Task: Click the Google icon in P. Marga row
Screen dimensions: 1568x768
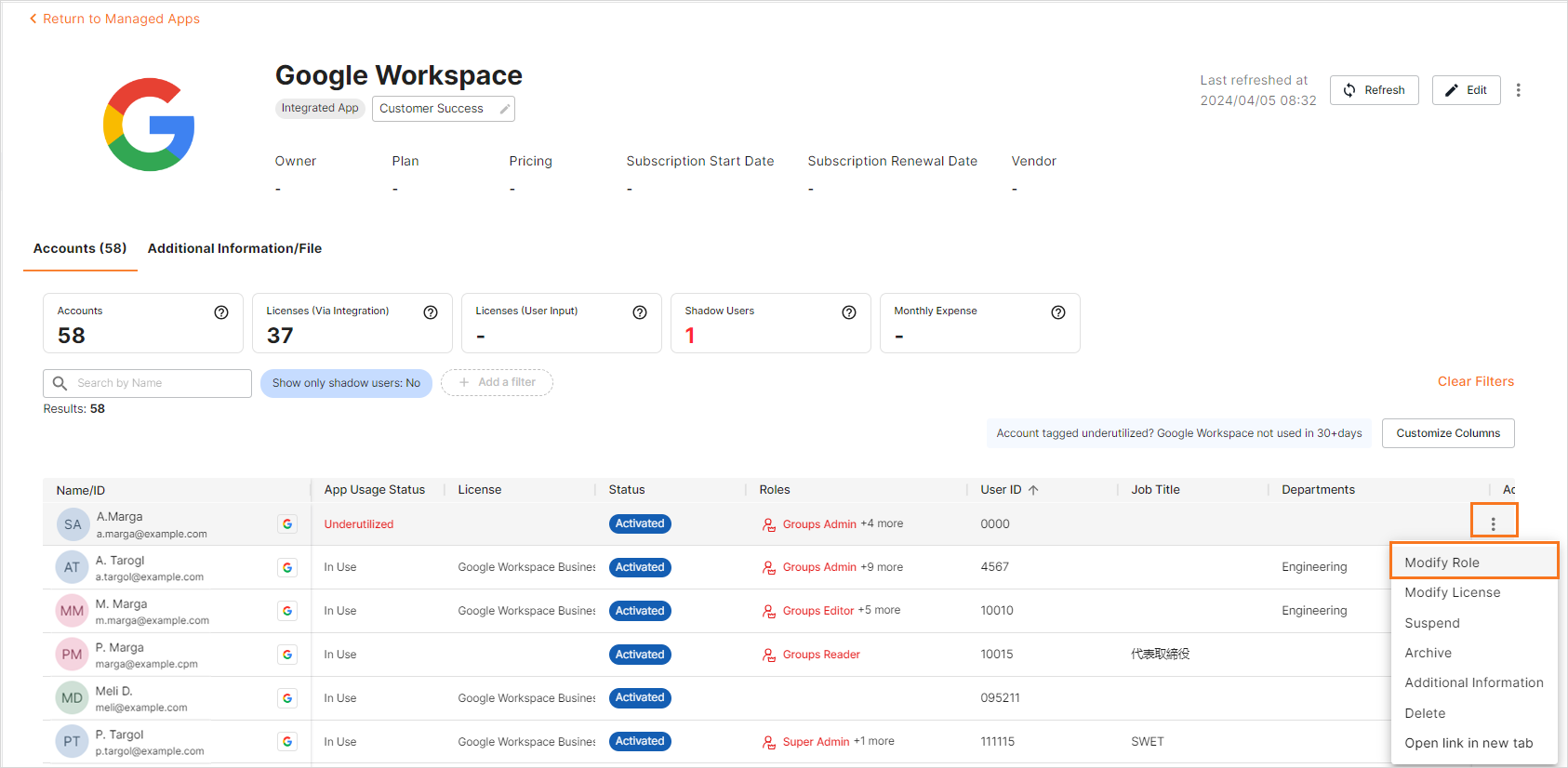Action: pyautogui.click(x=287, y=655)
